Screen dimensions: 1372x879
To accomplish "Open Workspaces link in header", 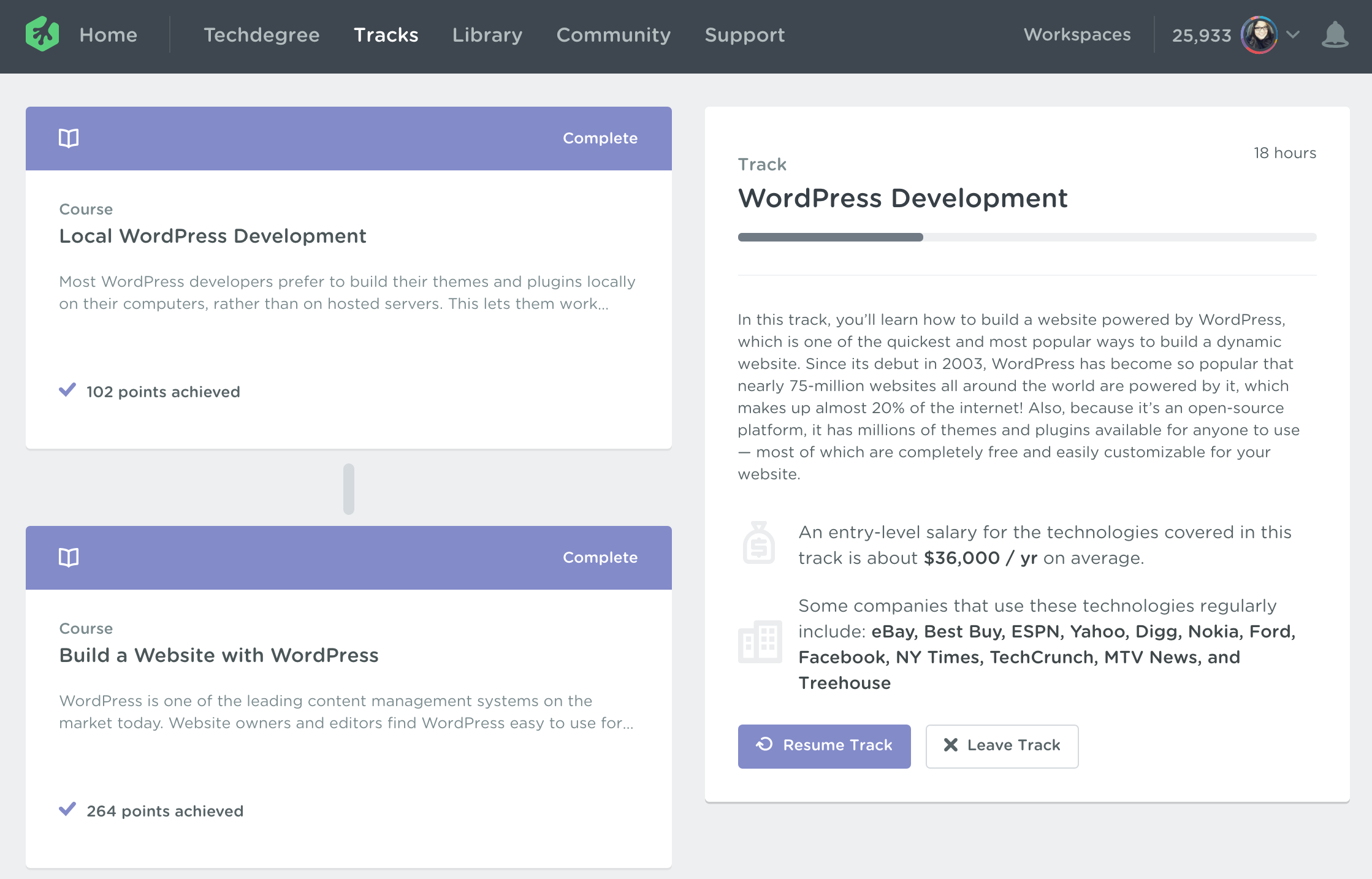I will point(1077,34).
